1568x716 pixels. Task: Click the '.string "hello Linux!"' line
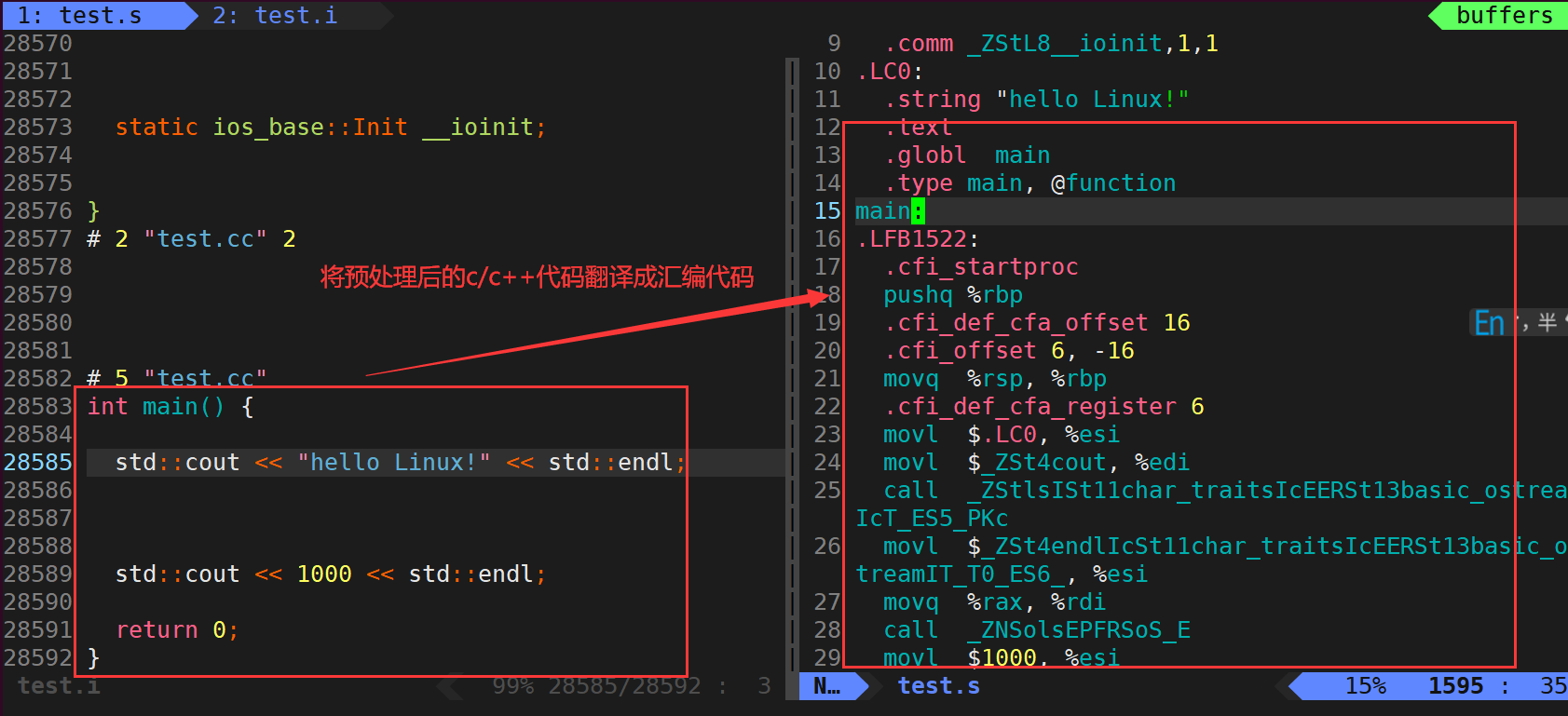pyautogui.click(x=1036, y=100)
